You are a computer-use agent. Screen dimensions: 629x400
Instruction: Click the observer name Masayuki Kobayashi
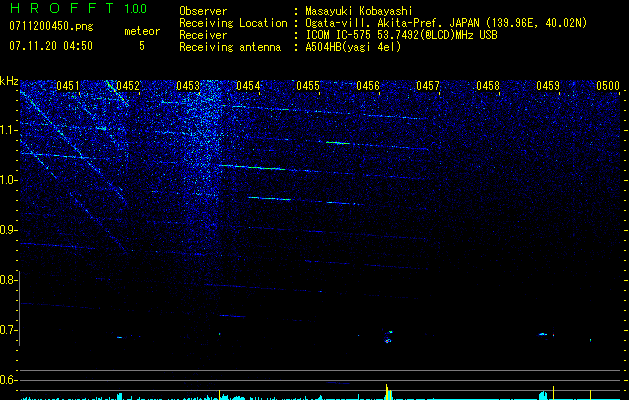[x=359, y=11]
